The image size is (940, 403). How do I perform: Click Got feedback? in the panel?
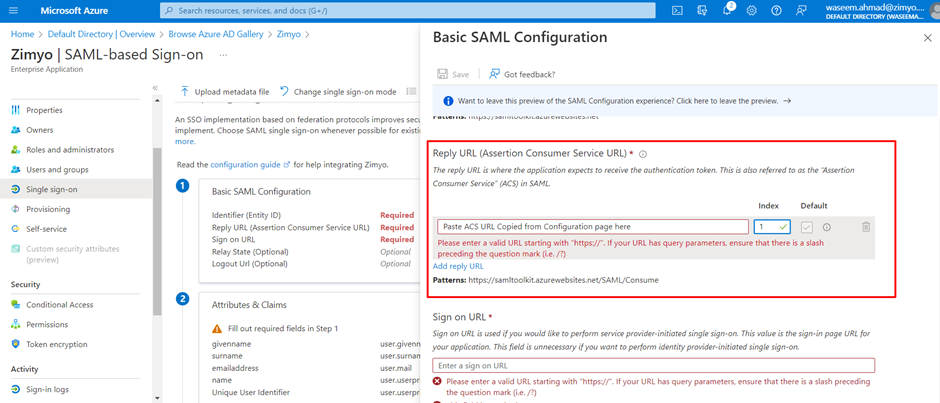pyautogui.click(x=522, y=74)
